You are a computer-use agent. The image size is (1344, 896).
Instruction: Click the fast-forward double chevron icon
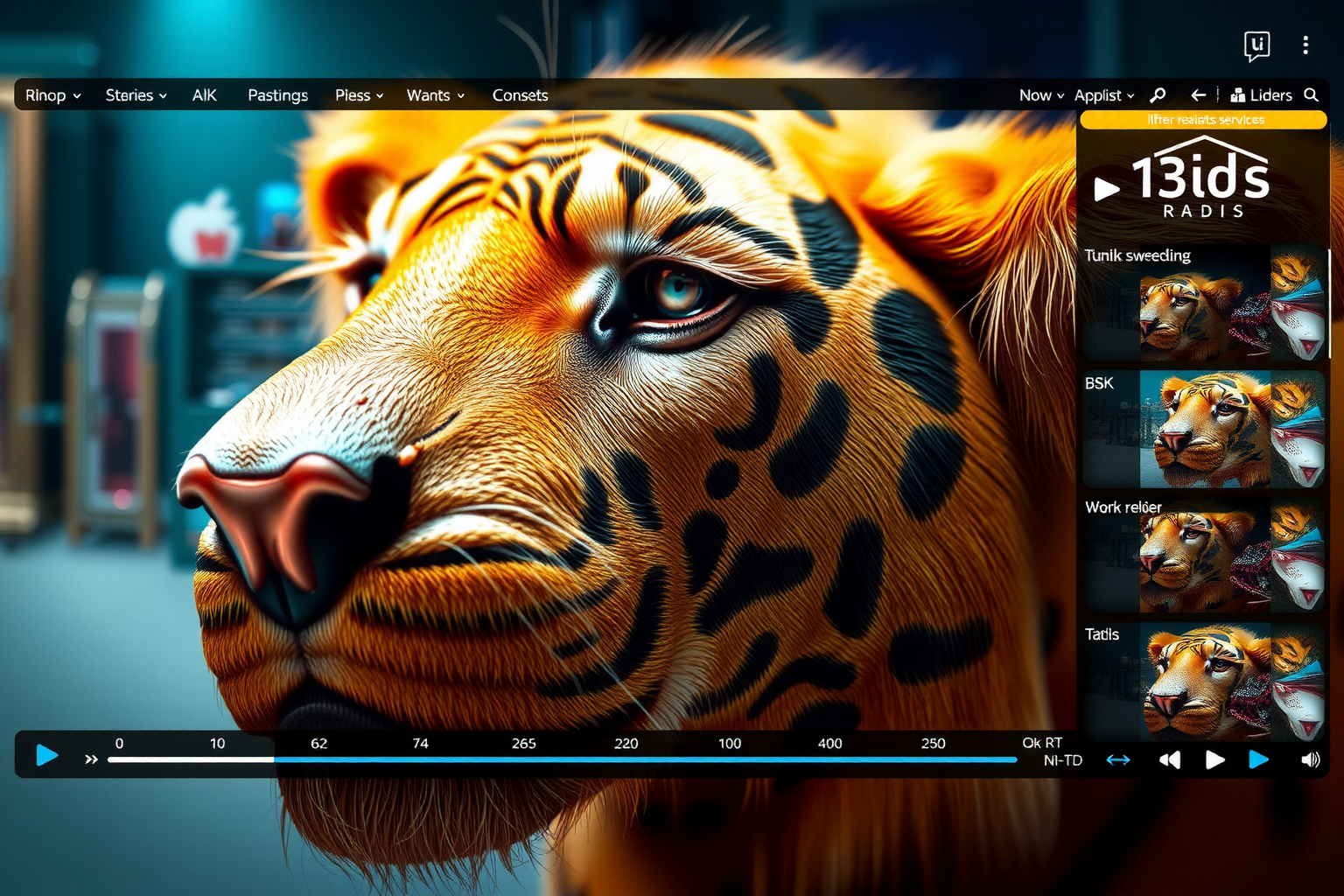(x=91, y=759)
